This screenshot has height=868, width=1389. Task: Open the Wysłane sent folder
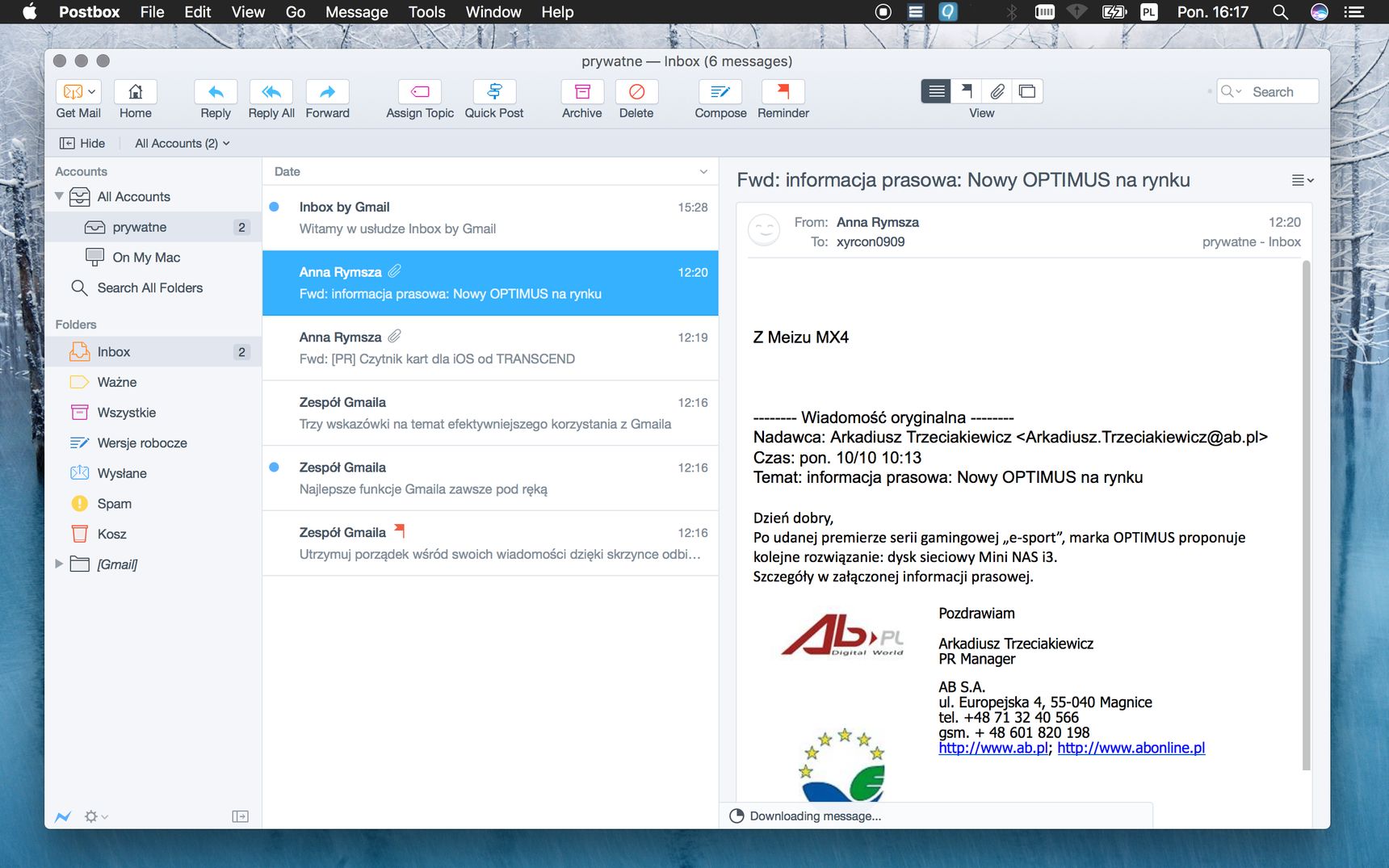click(x=153, y=473)
